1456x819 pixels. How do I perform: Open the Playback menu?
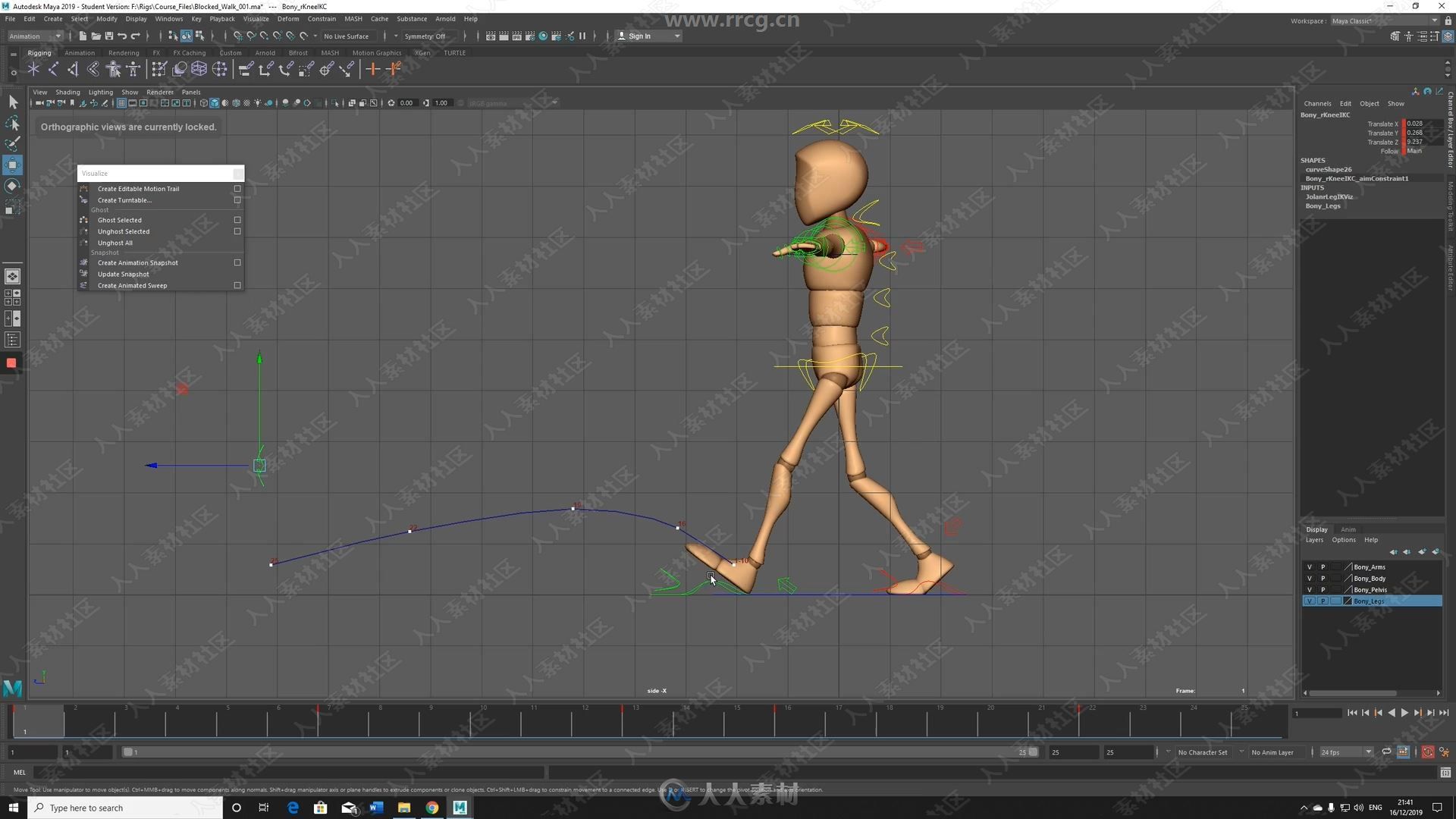pos(221,18)
